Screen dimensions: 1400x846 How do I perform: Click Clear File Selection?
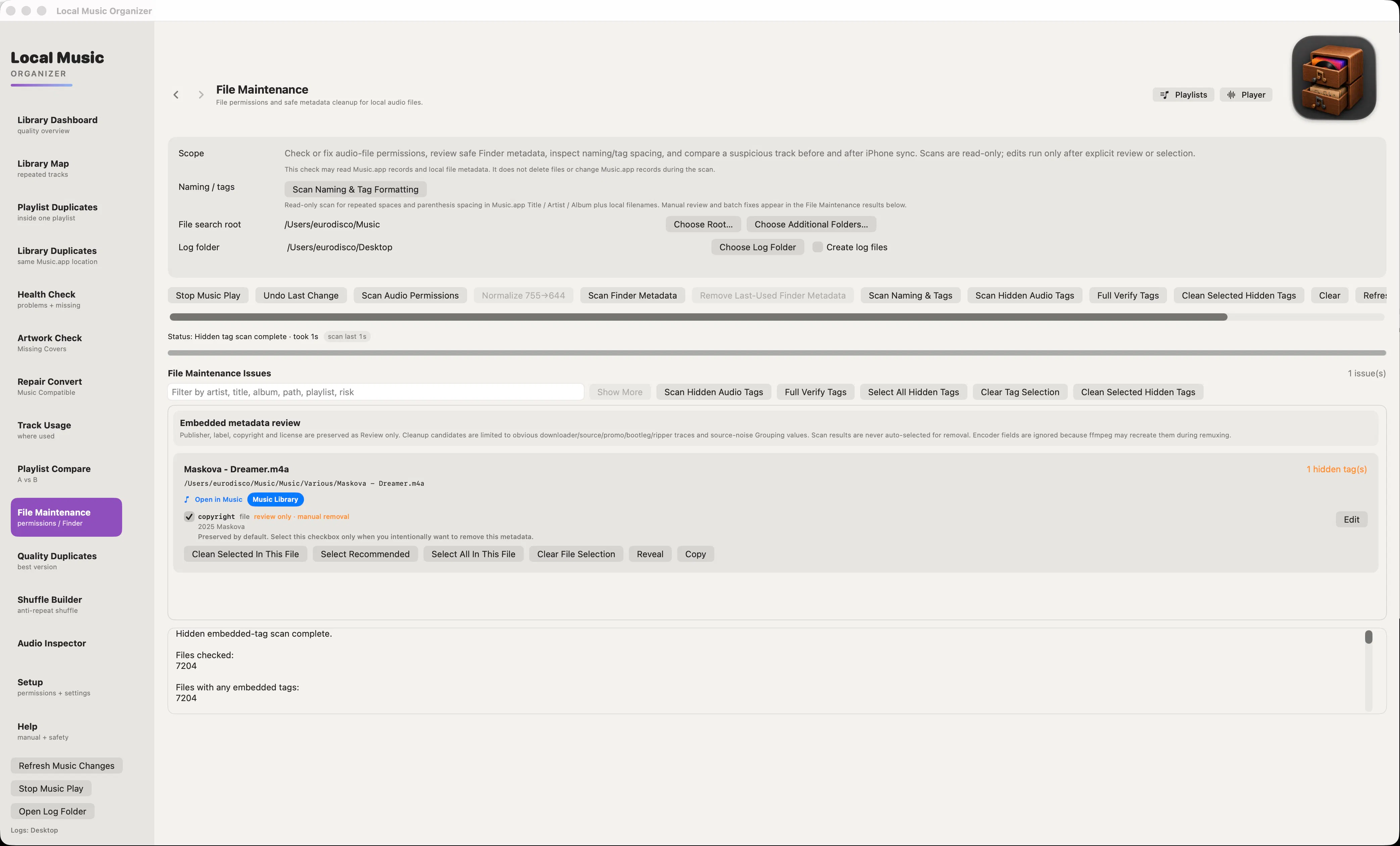point(576,554)
